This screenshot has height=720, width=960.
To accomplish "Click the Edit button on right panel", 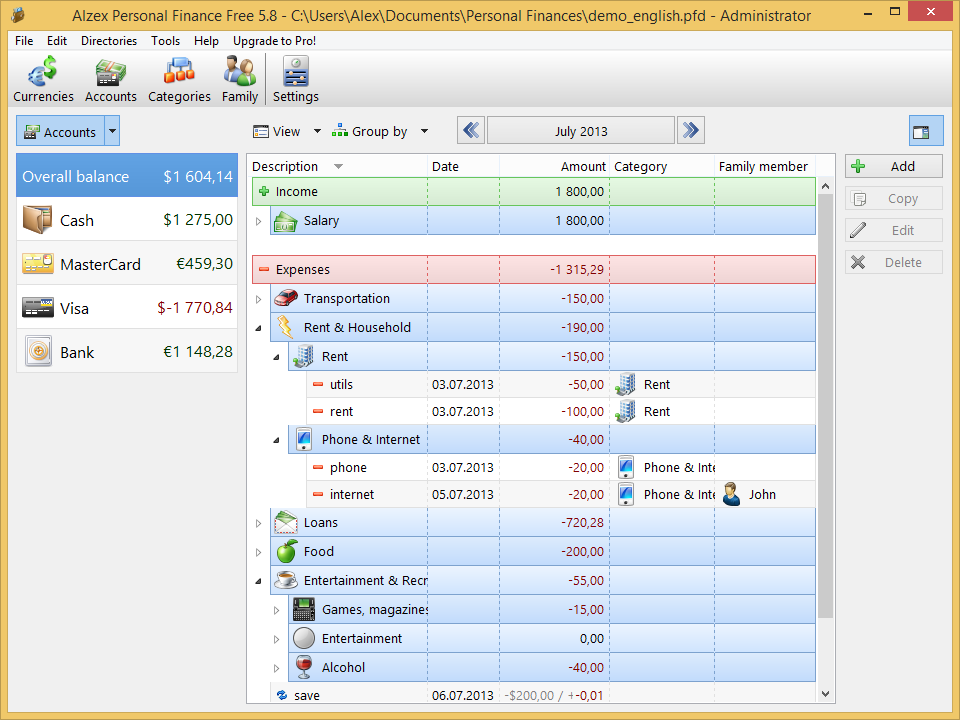I will (893, 230).
